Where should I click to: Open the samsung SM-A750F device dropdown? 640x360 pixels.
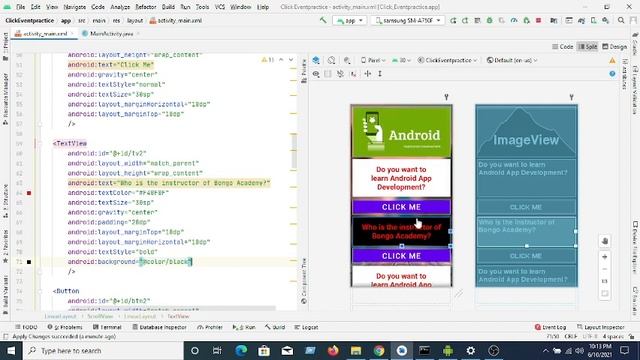tap(408, 20)
